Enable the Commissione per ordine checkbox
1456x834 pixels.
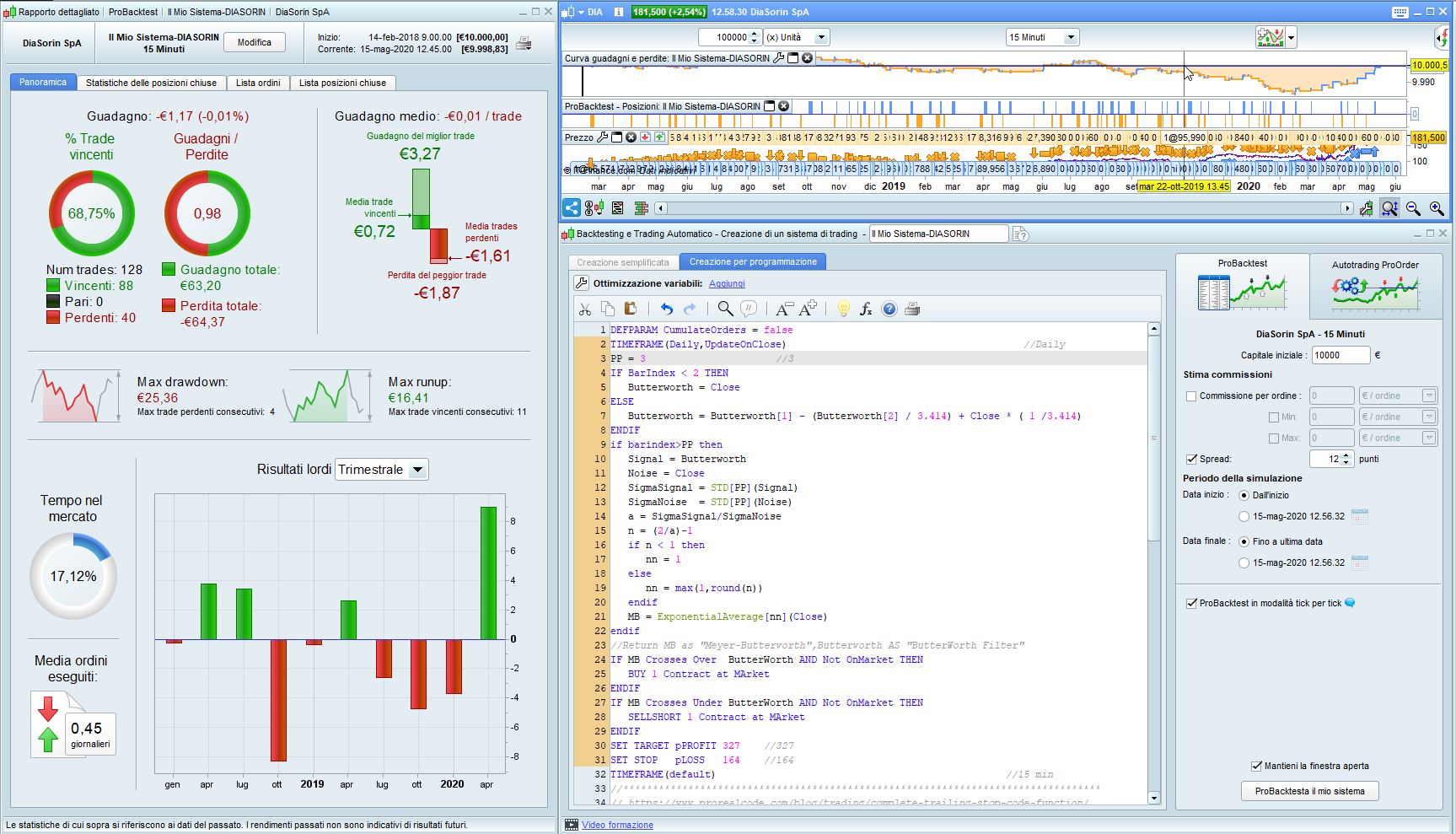pos(1191,396)
